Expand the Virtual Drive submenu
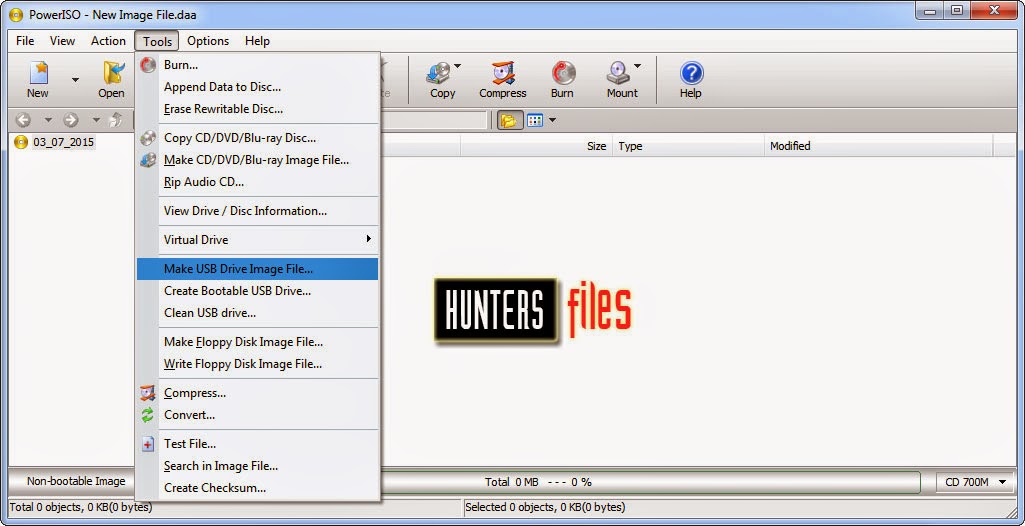This screenshot has height=526, width=1025. tap(258, 240)
